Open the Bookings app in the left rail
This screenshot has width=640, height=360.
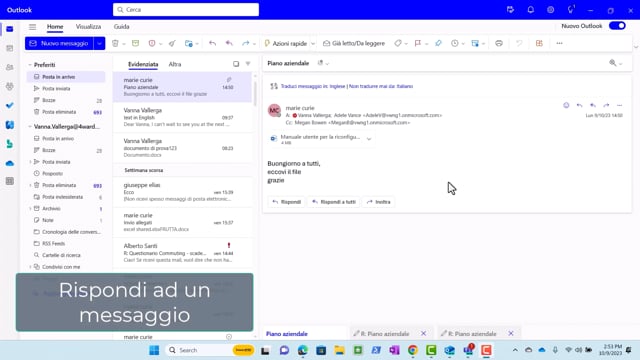[x=10, y=144]
